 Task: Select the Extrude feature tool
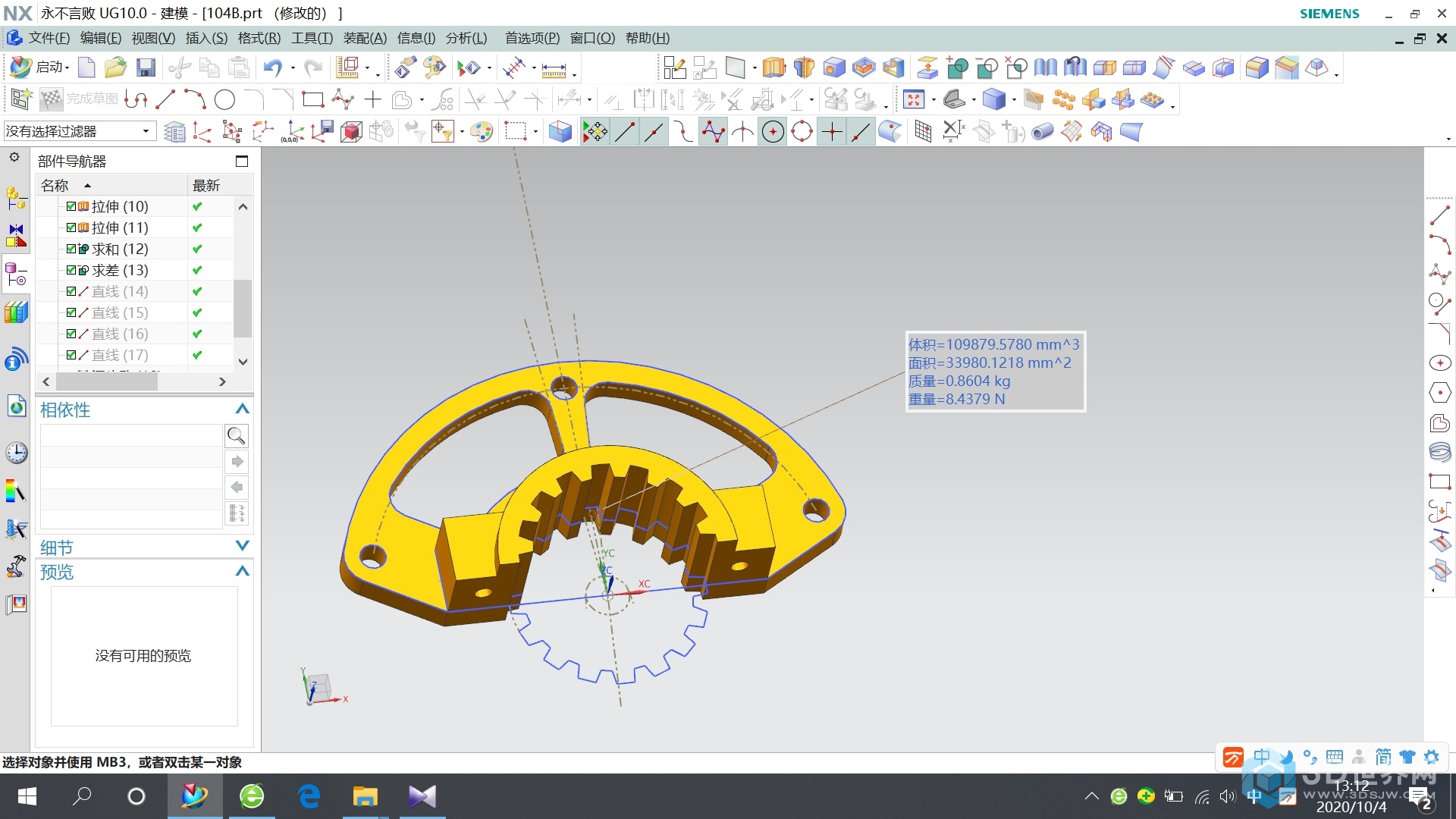click(x=773, y=68)
